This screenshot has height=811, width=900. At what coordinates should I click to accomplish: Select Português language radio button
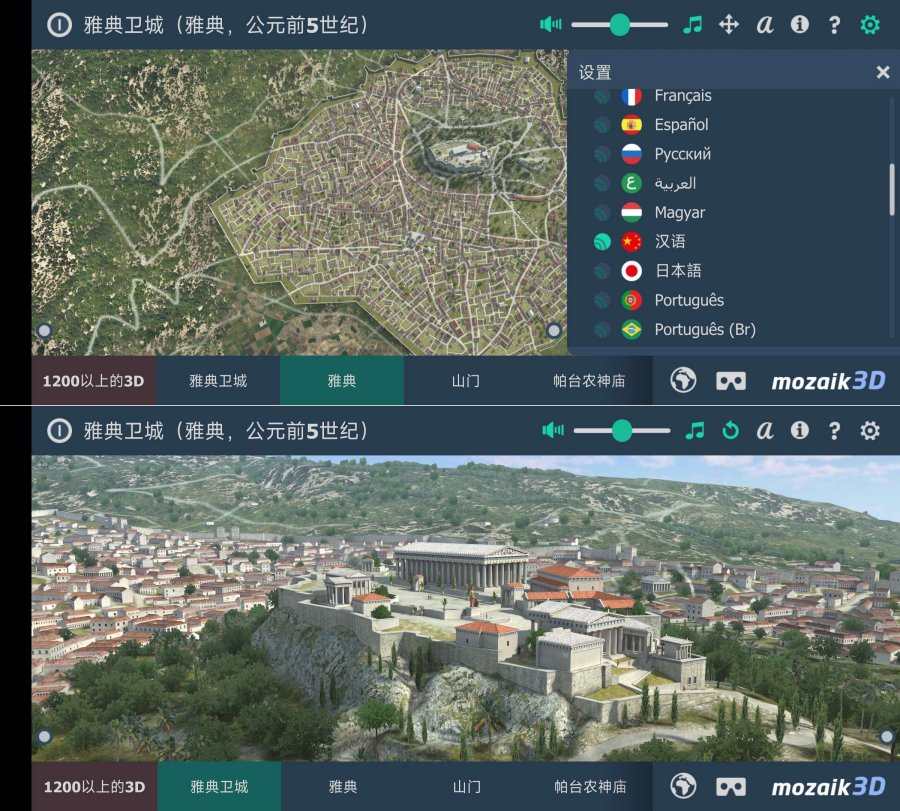(x=602, y=300)
